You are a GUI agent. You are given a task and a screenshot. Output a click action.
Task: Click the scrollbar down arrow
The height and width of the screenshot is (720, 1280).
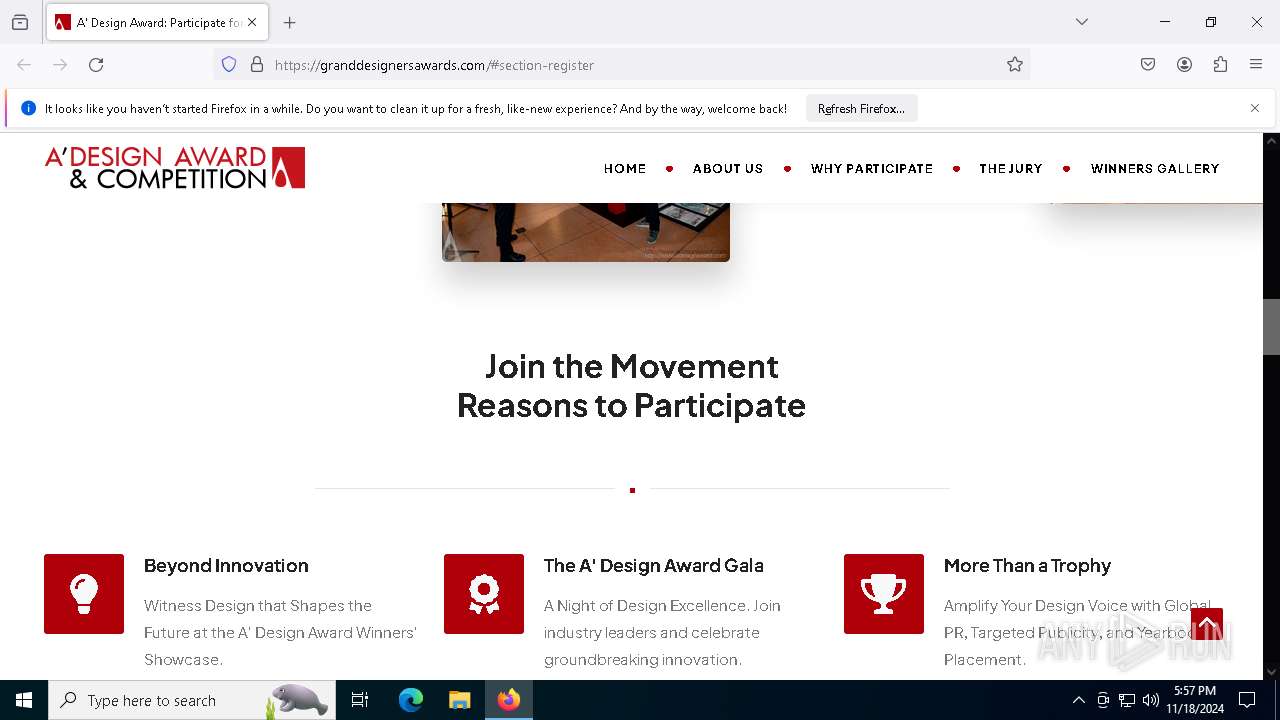coord(1271,672)
